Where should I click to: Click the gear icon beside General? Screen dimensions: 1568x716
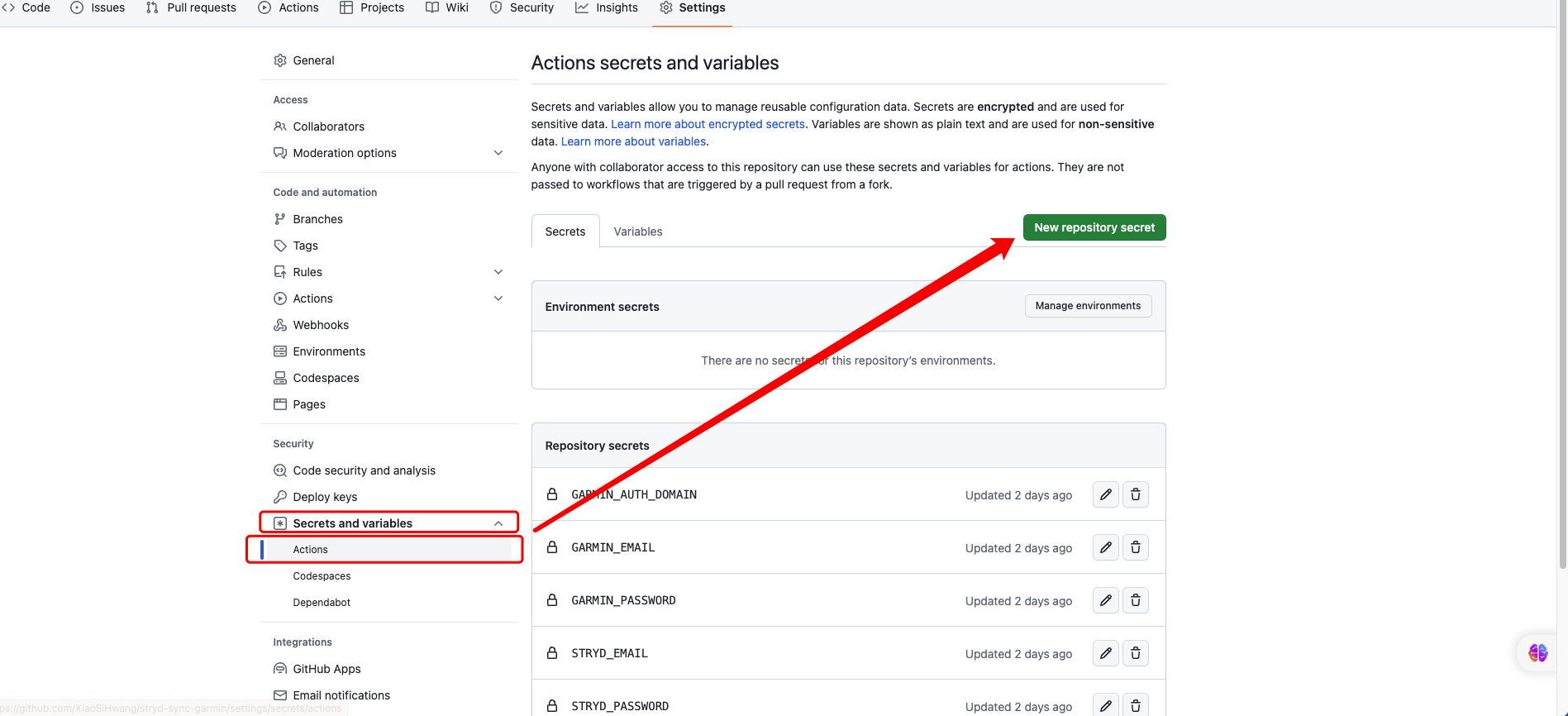pos(280,60)
